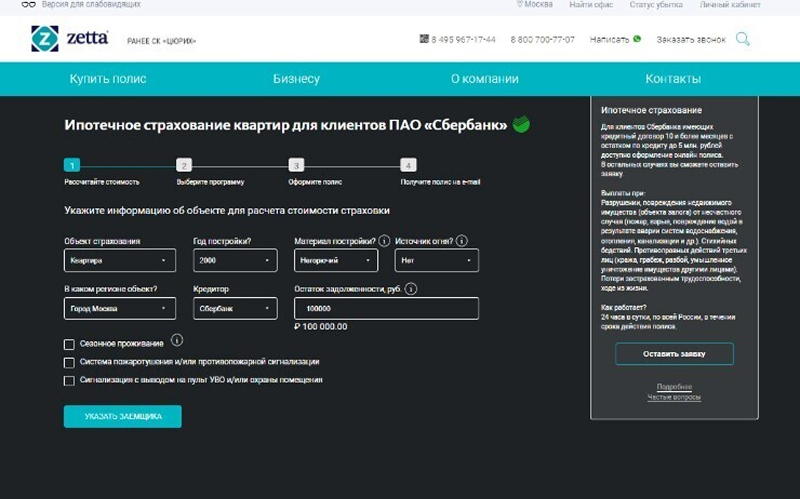The height and width of the screenshot is (499, 800).
Task: Open the Подробнее link in sidebar
Action: (x=674, y=387)
